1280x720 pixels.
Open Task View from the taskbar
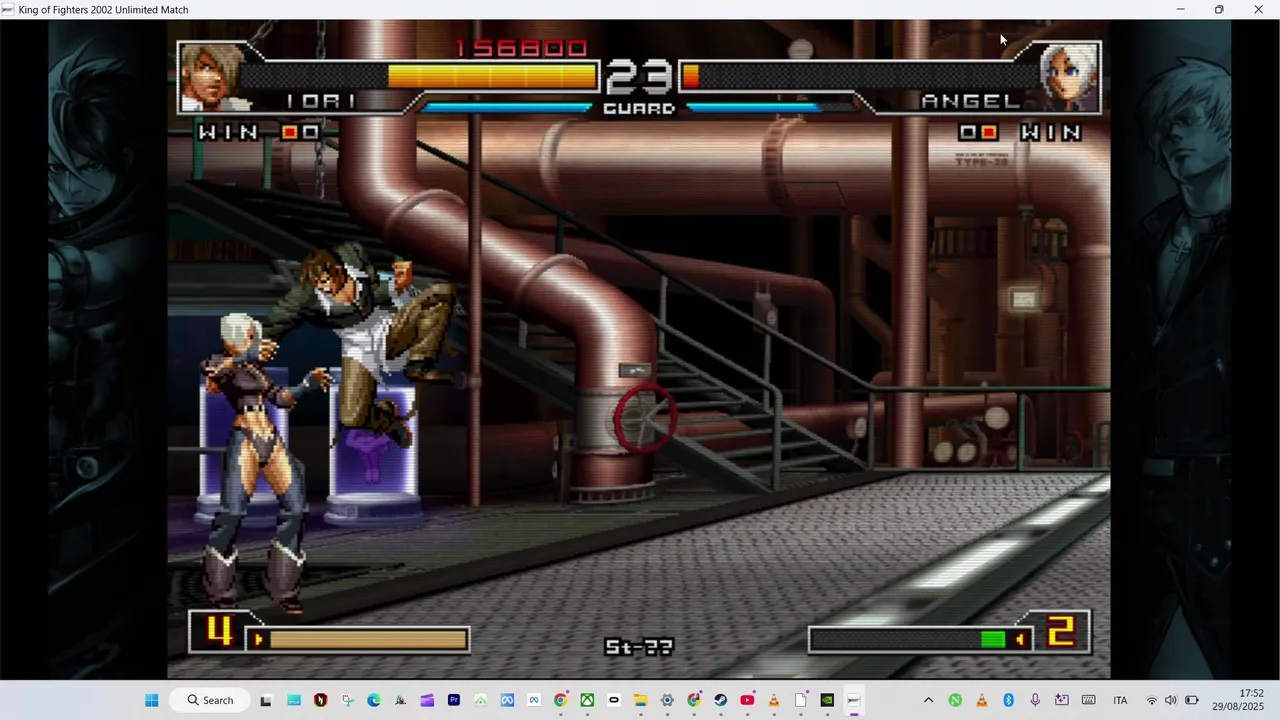pyautogui.click(x=266, y=700)
